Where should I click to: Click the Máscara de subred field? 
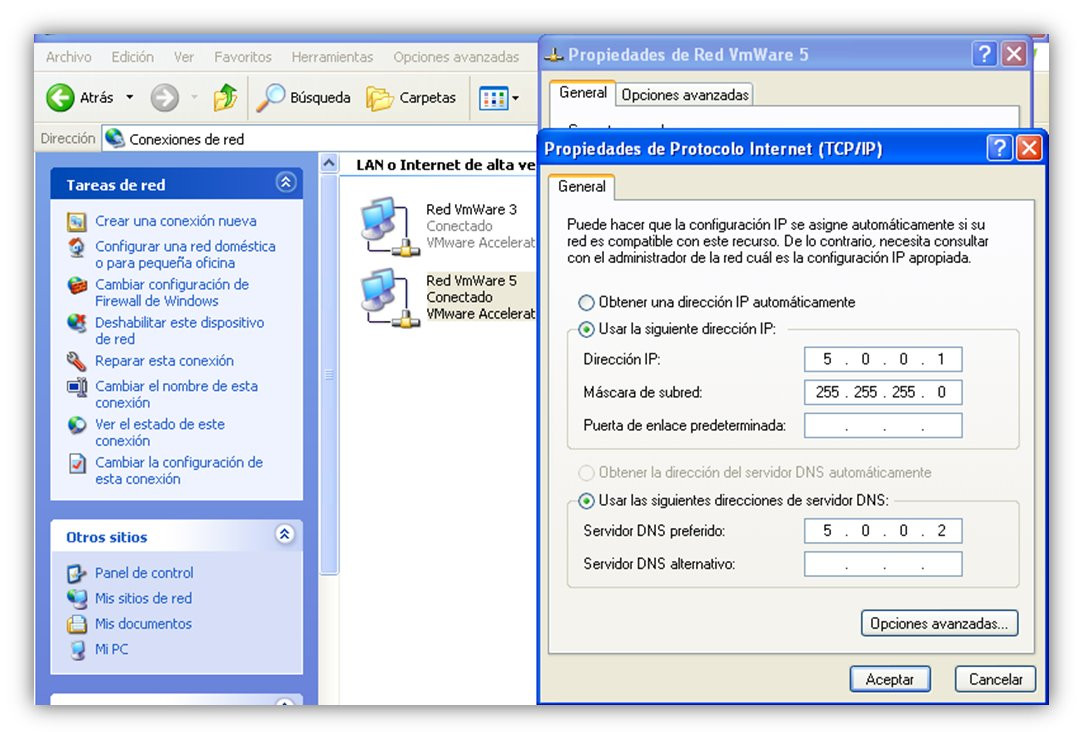pyautogui.click(x=883, y=392)
